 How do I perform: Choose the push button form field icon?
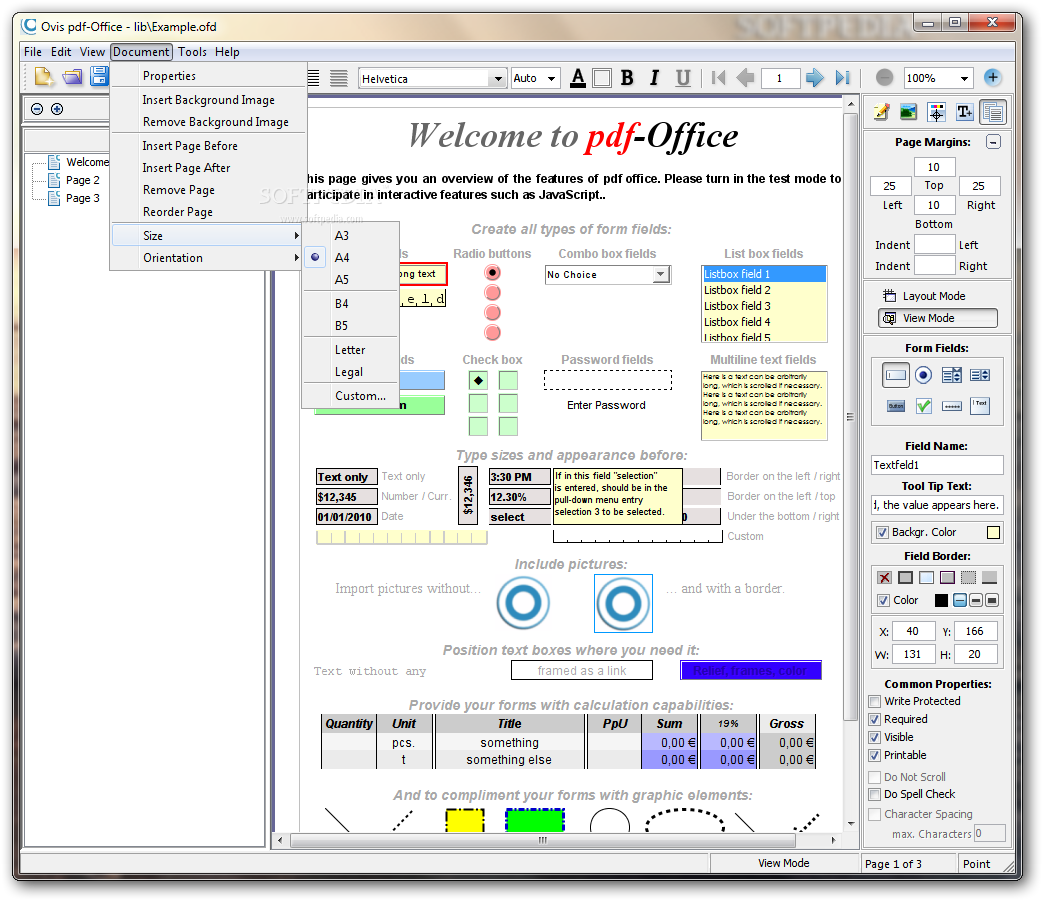click(895, 406)
